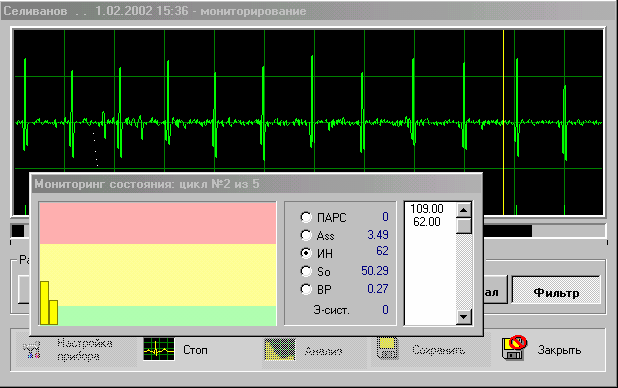Image resolution: width=618 pixels, height=388 pixels.
Task: Click the Анализ histogram icon
Action: [x=279, y=349]
